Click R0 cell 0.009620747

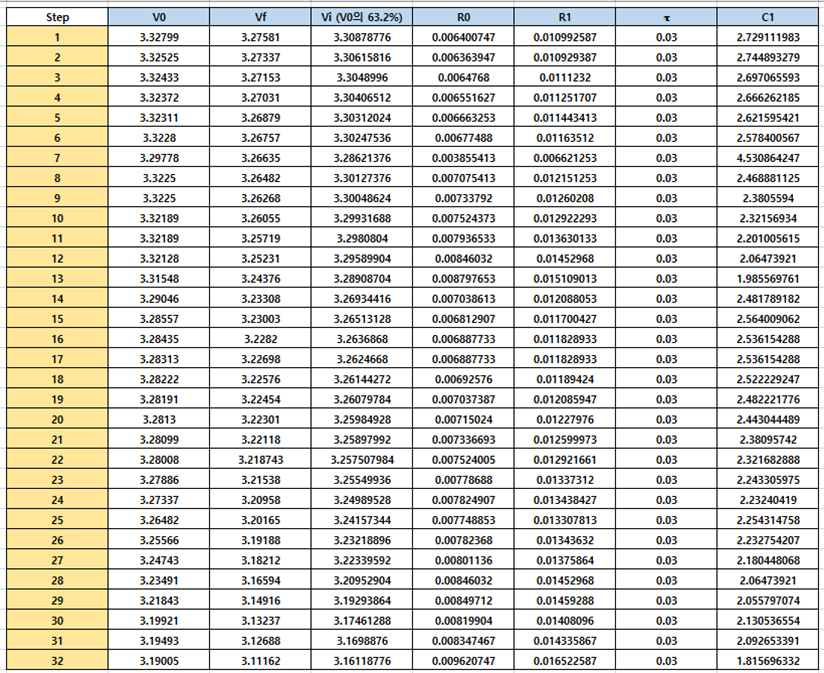(463, 661)
